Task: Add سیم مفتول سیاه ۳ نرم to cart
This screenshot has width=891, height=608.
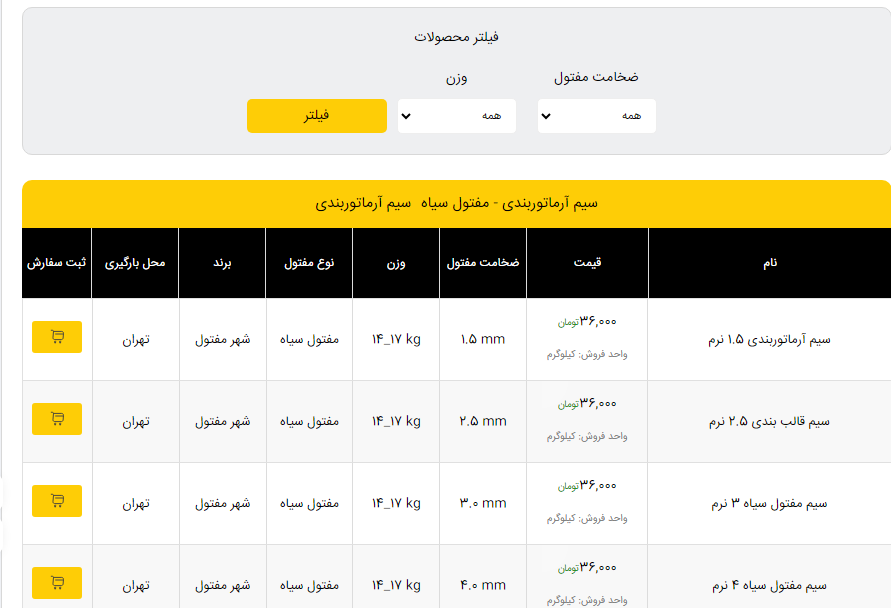Action: (57, 501)
